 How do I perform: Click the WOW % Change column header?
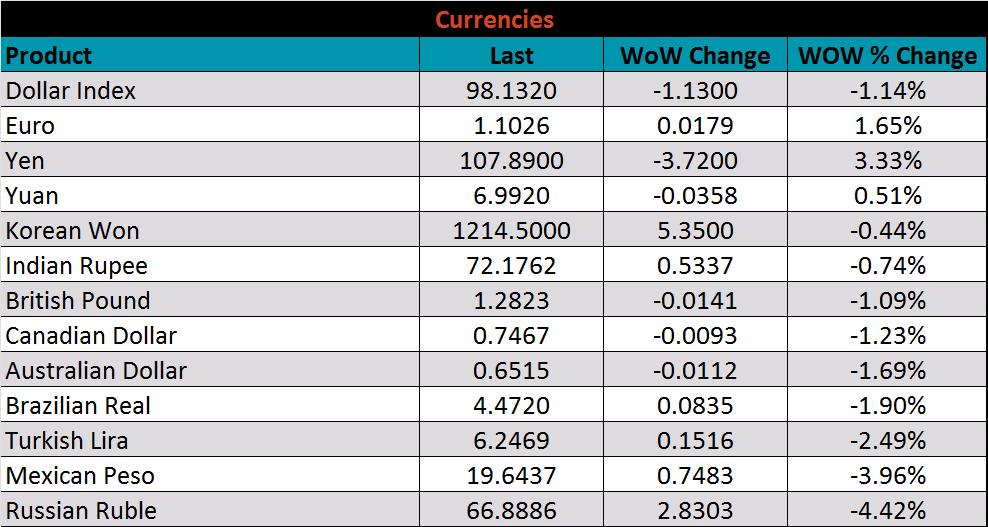[887, 56]
